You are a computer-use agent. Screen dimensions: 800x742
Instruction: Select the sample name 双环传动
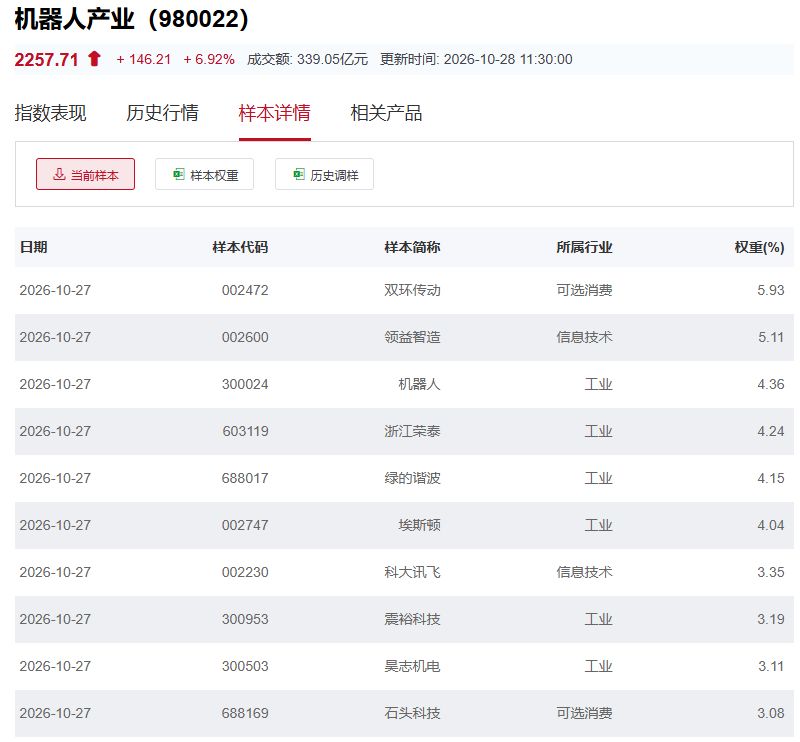click(x=412, y=290)
